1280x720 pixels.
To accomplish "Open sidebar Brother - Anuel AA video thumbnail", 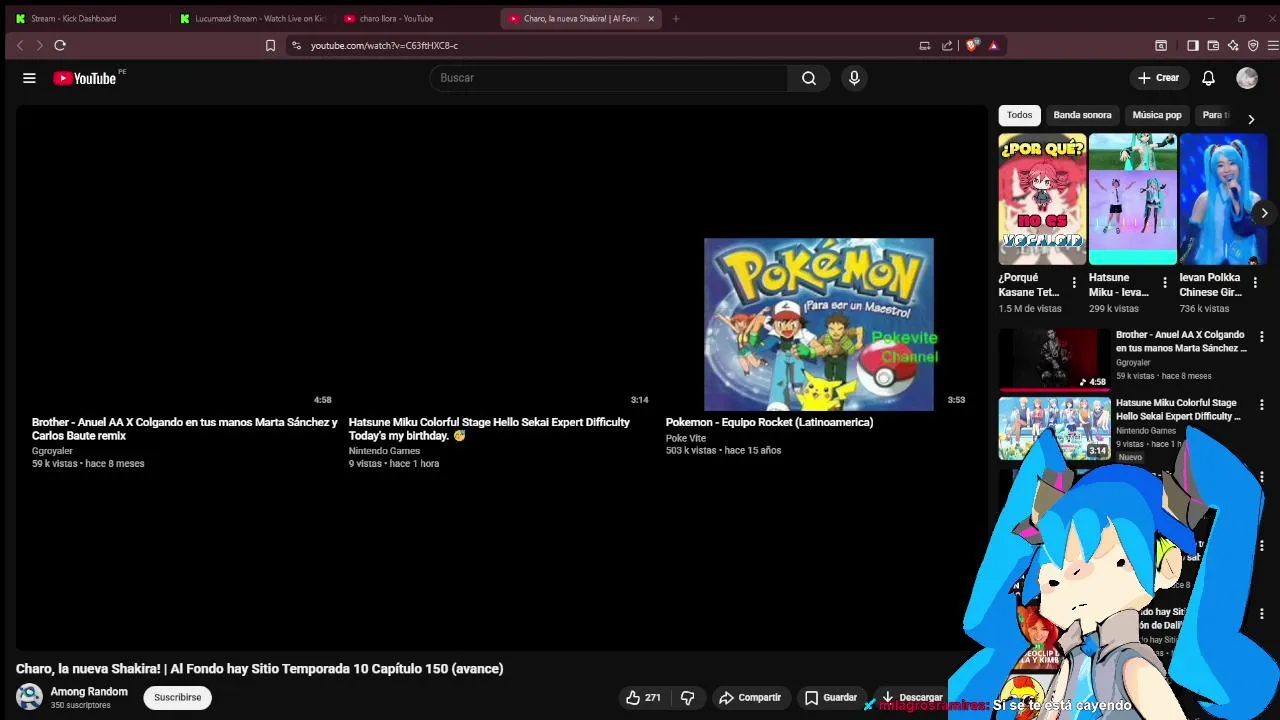I will 1054,360.
